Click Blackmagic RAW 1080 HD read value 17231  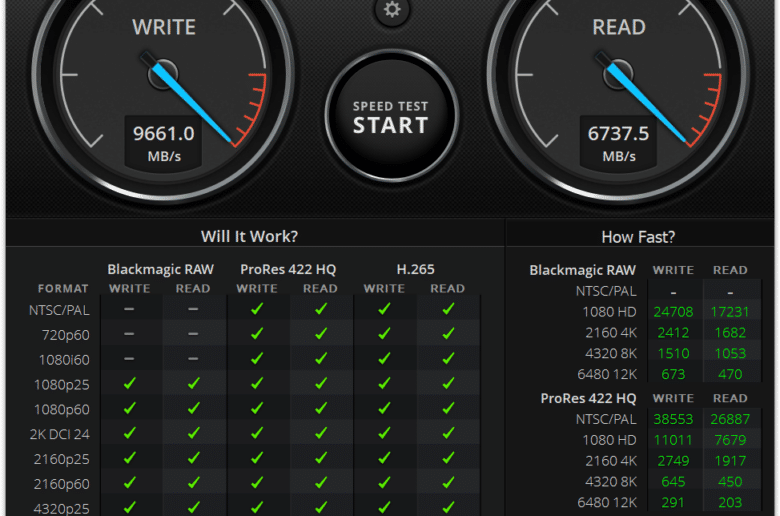[x=730, y=312]
